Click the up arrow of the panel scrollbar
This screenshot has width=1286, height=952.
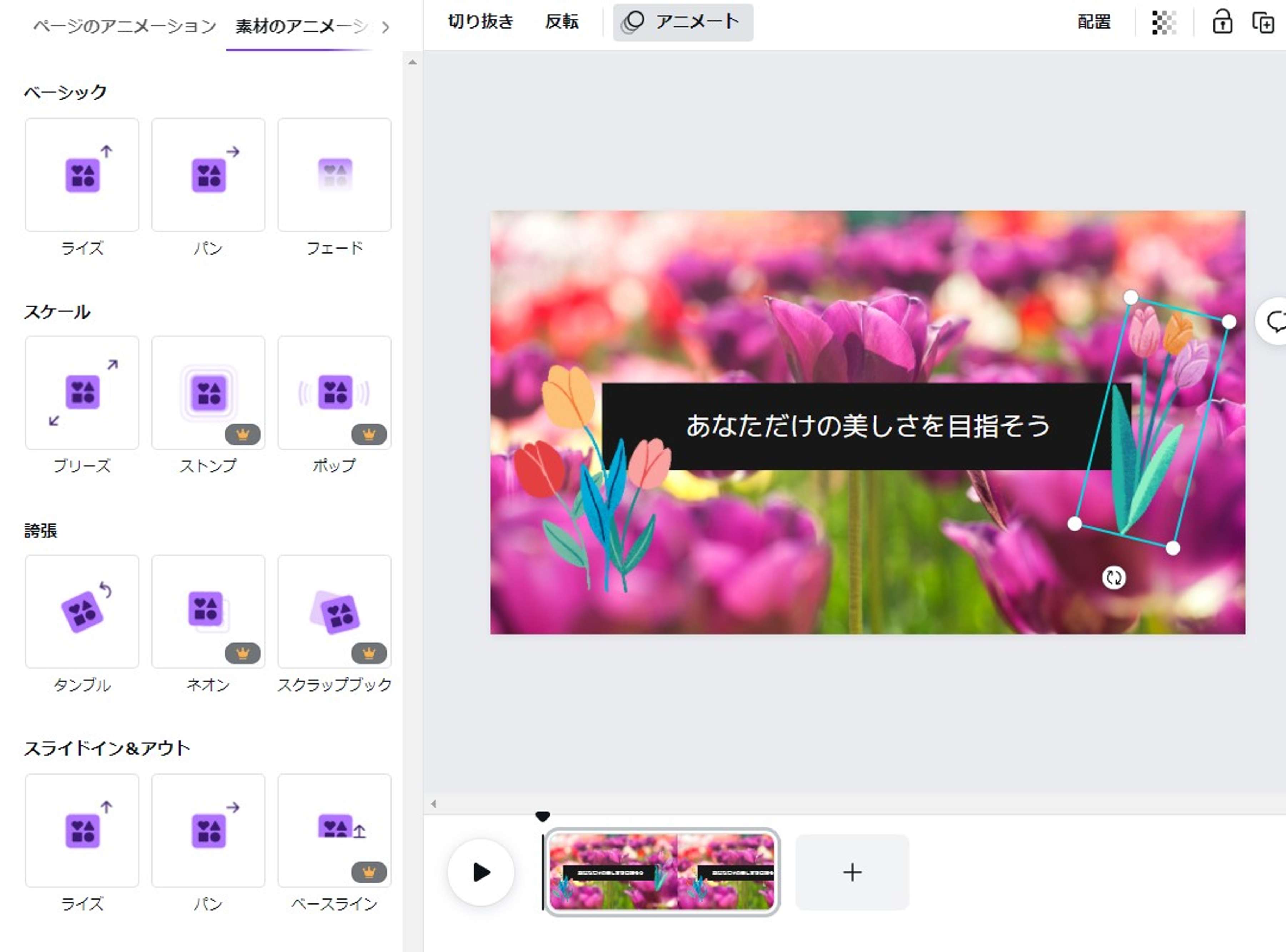pos(412,62)
